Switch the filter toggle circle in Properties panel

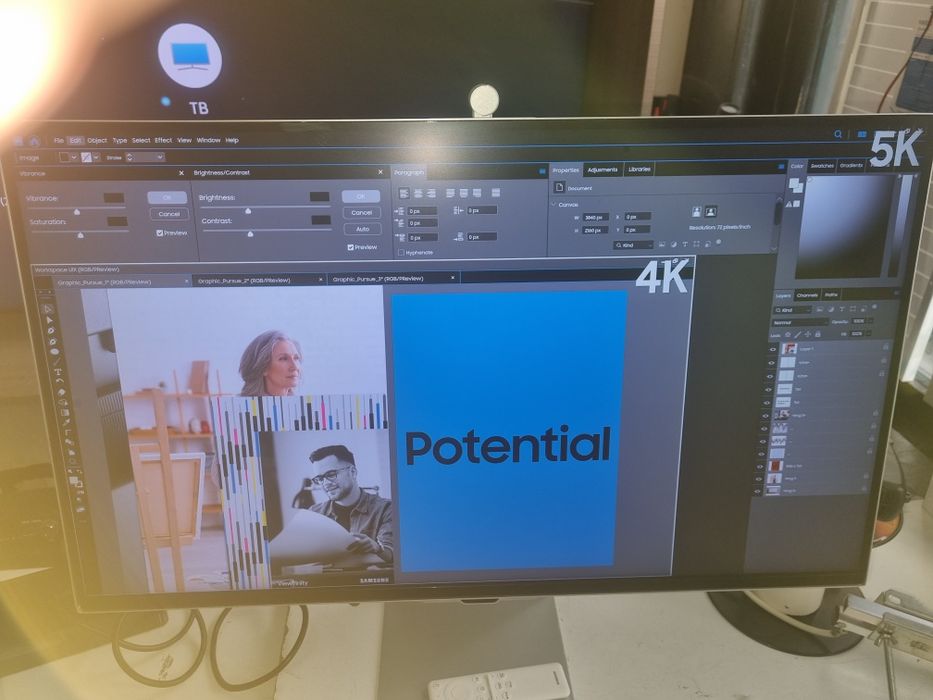coord(719,242)
